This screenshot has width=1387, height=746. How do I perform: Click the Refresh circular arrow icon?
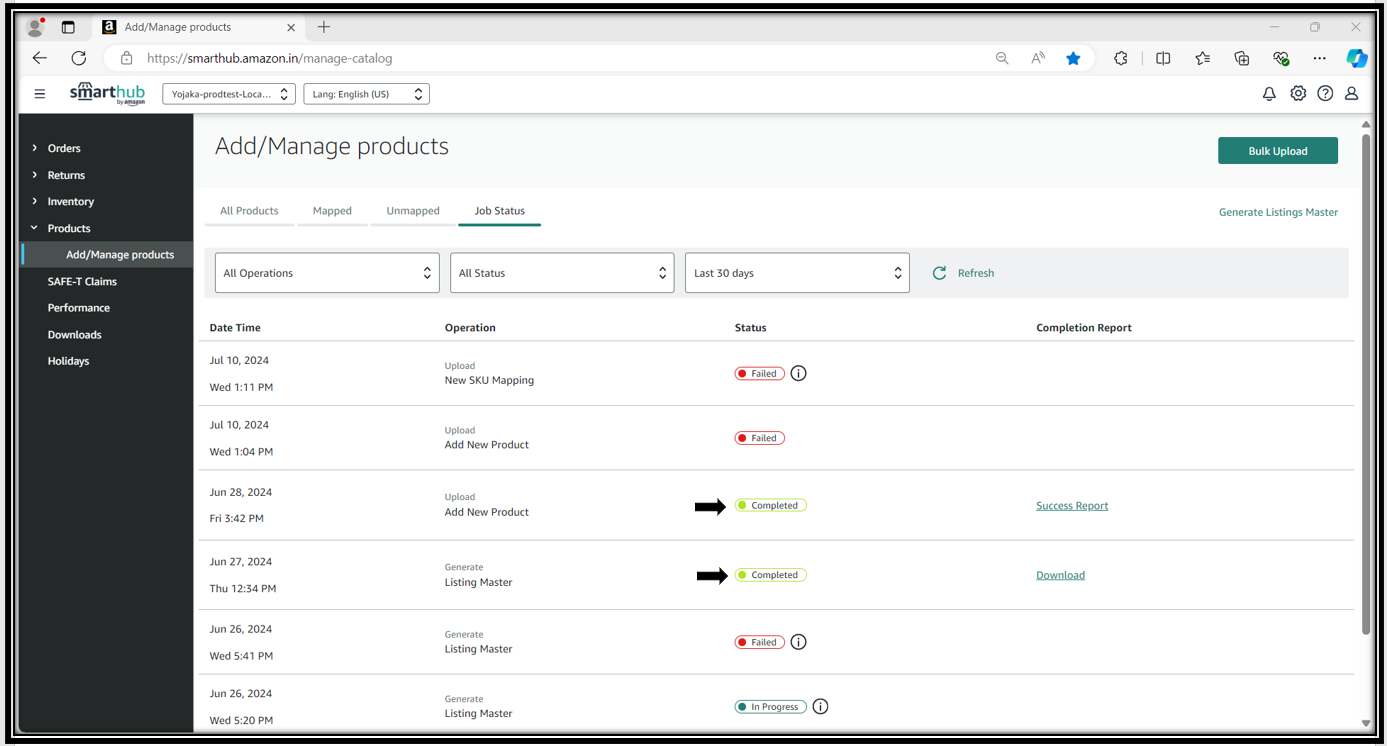(939, 273)
